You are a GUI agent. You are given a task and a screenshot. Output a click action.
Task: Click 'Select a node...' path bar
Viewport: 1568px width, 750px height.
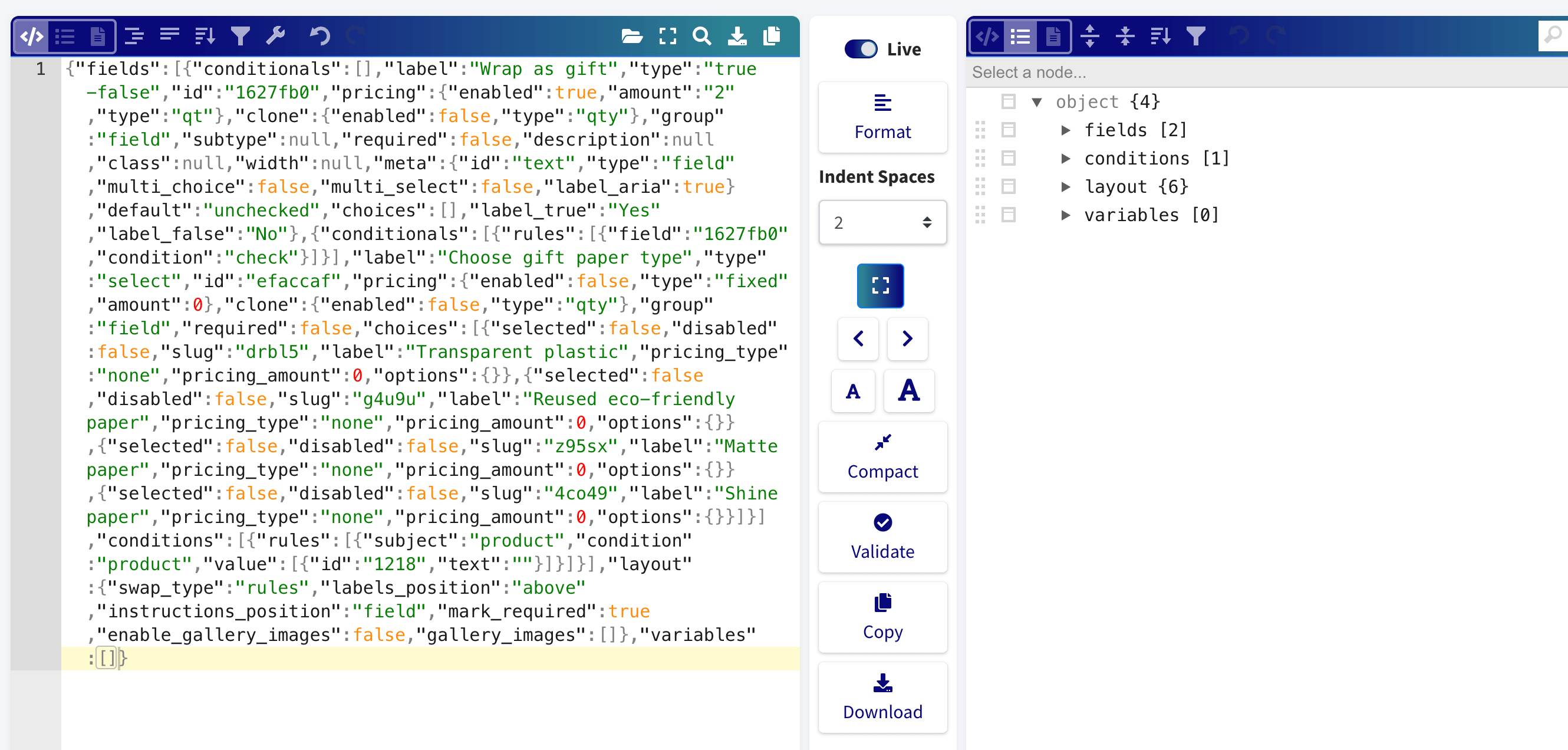click(1267, 73)
